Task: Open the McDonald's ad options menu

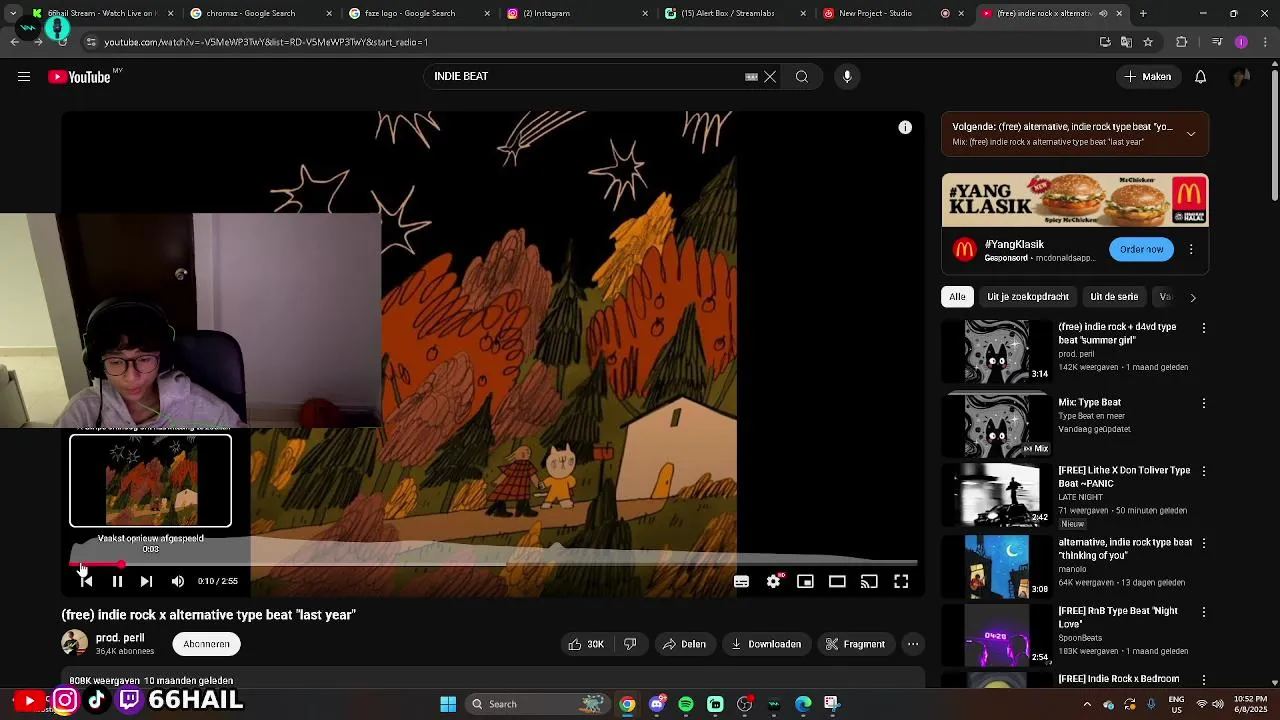Action: 1191,249
